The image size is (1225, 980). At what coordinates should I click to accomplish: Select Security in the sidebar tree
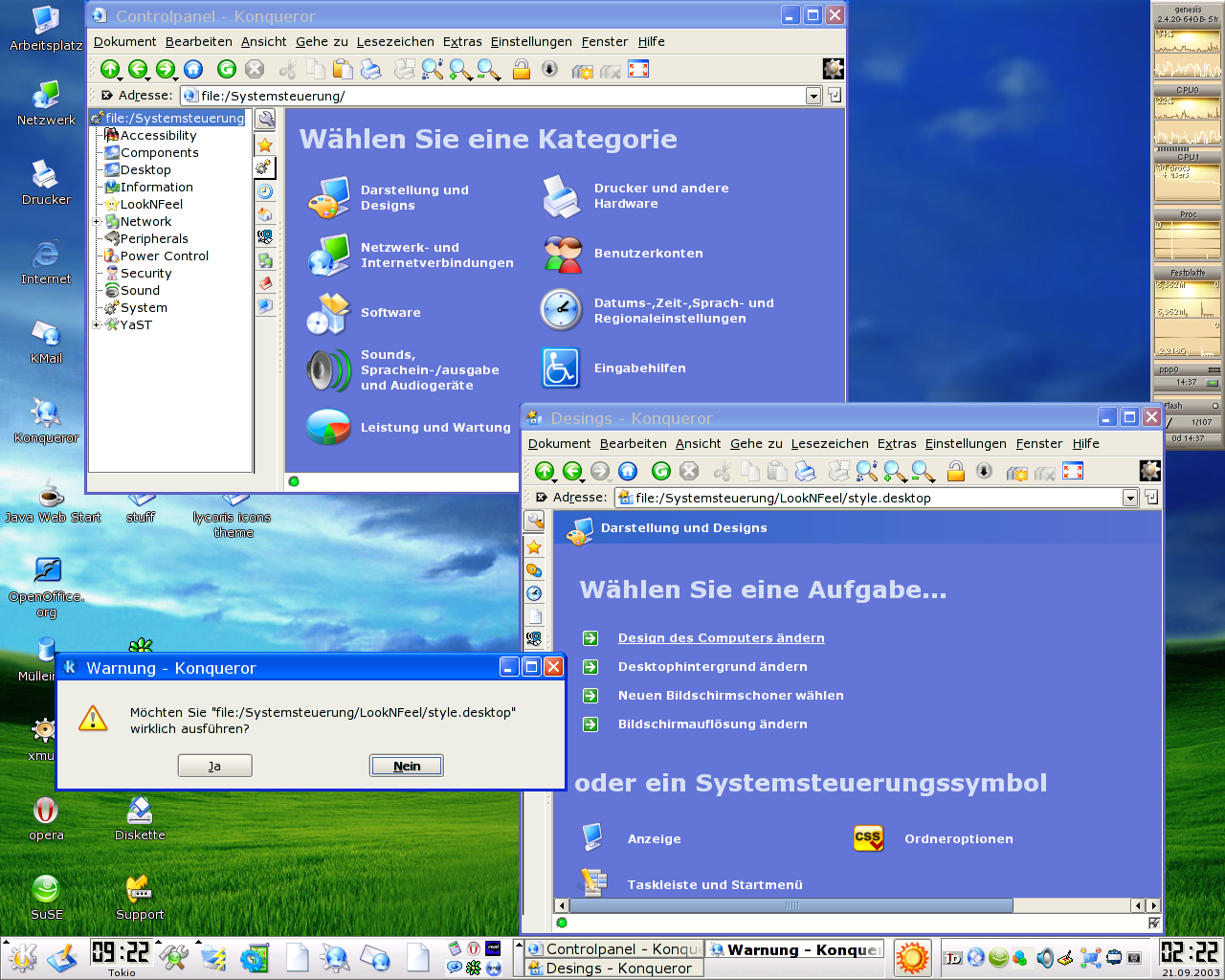[138, 274]
